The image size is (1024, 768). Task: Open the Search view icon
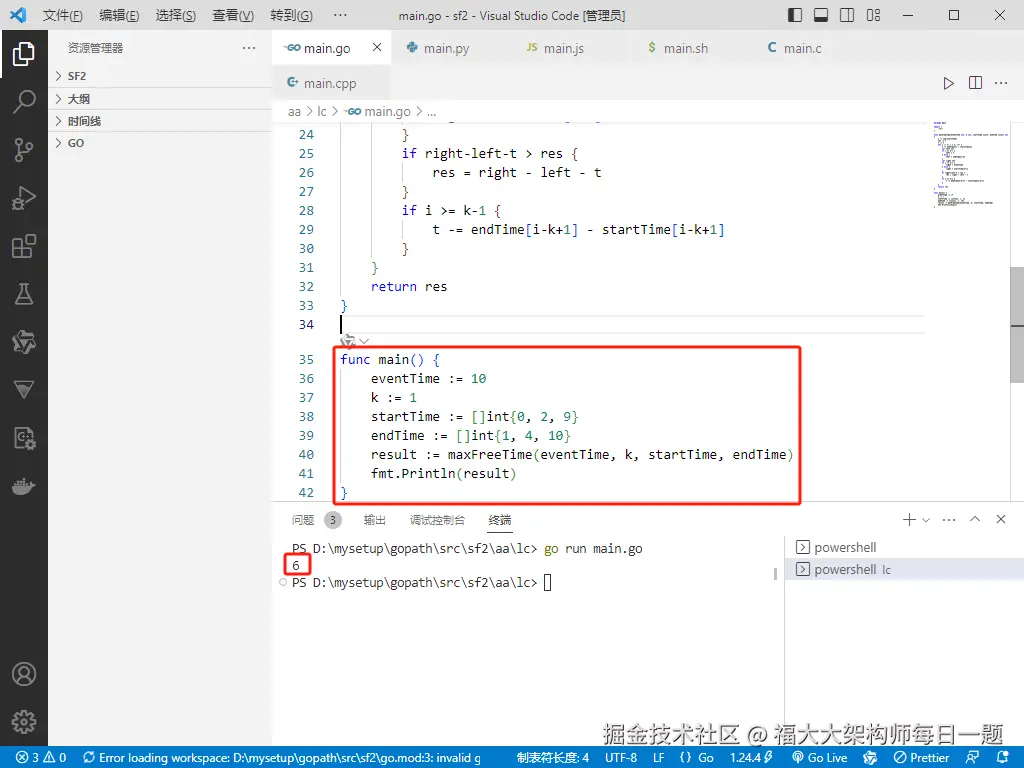24,102
